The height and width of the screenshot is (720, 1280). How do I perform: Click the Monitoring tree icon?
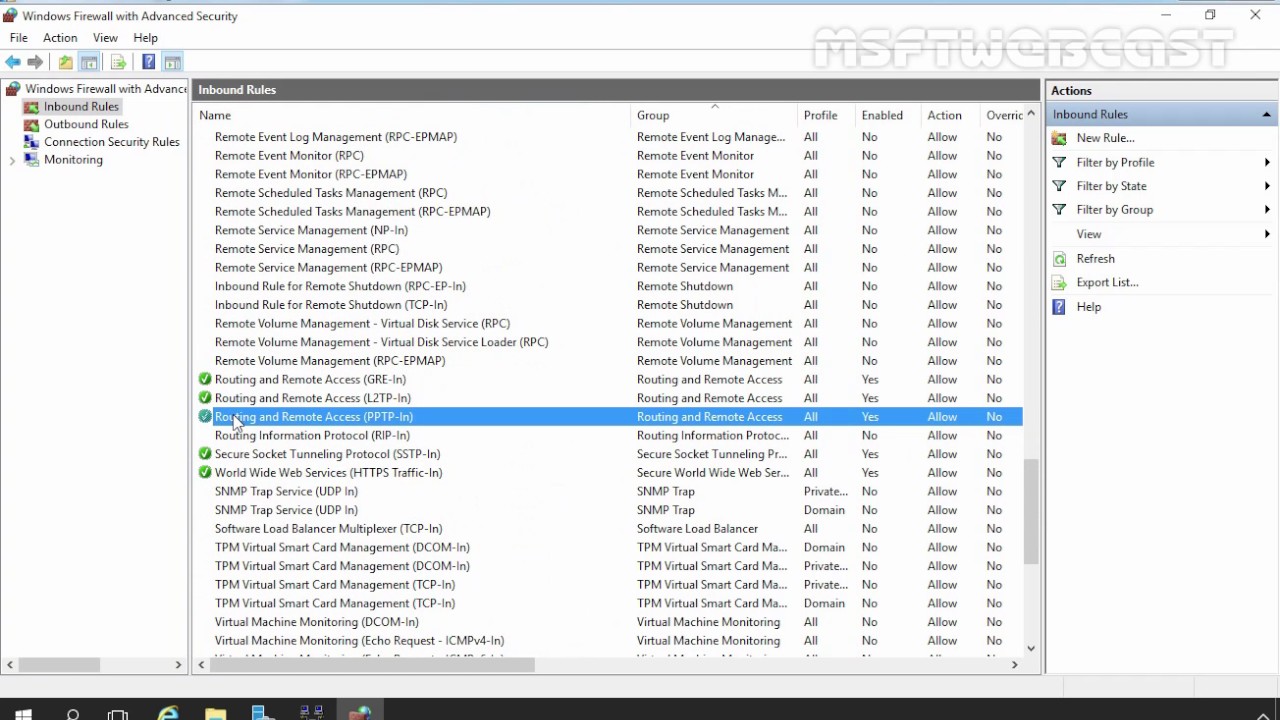click(31, 160)
